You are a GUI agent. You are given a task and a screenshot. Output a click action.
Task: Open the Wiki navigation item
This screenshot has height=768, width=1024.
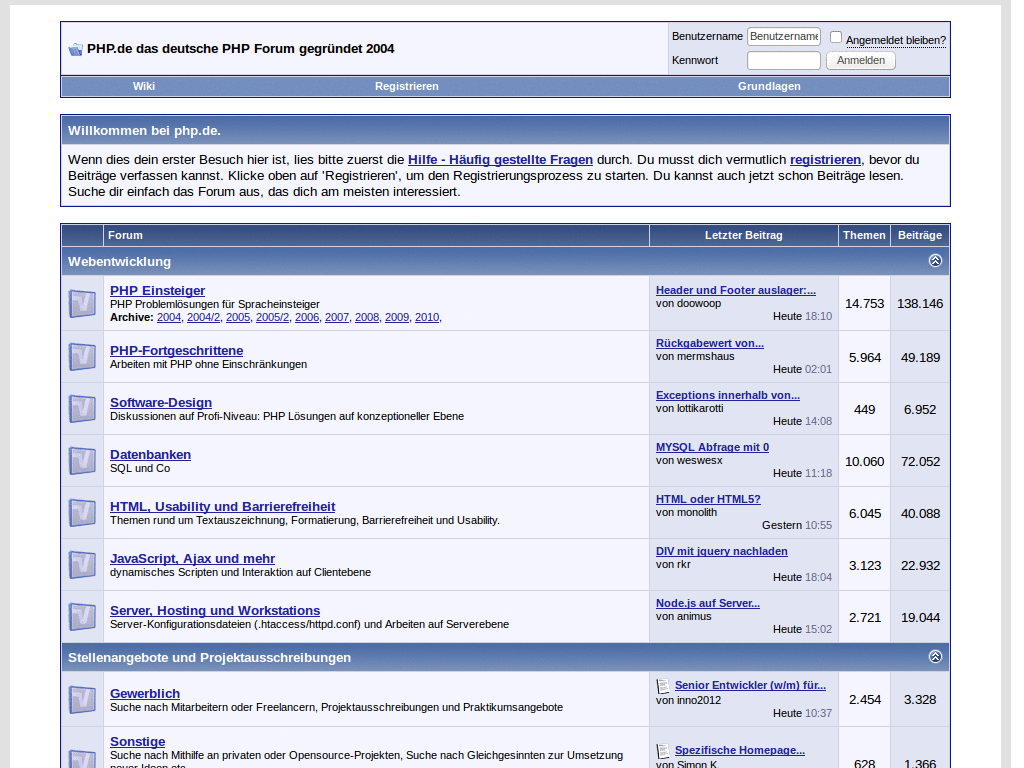pos(144,86)
